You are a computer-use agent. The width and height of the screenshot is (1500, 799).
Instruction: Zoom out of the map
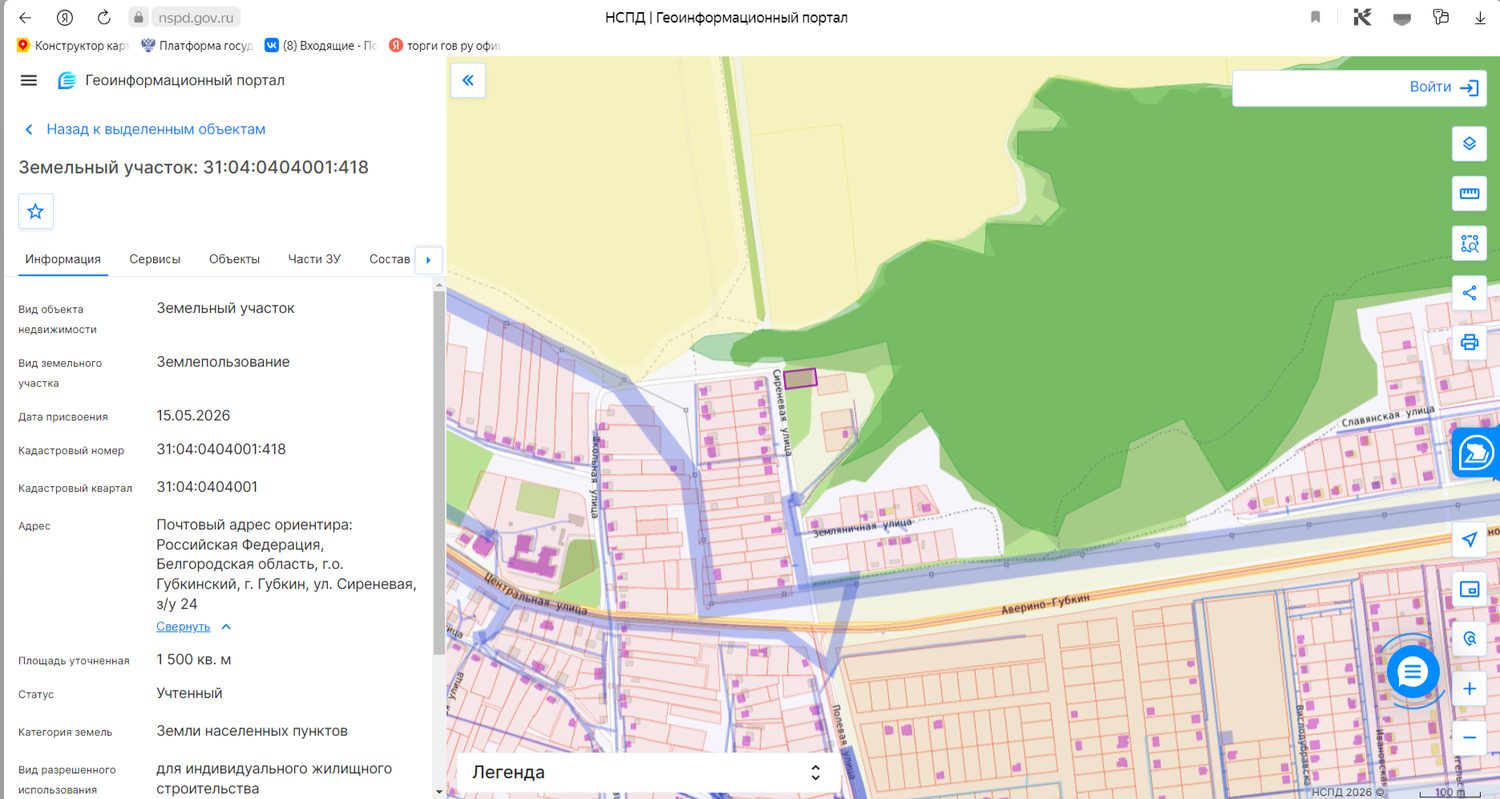coord(1469,738)
